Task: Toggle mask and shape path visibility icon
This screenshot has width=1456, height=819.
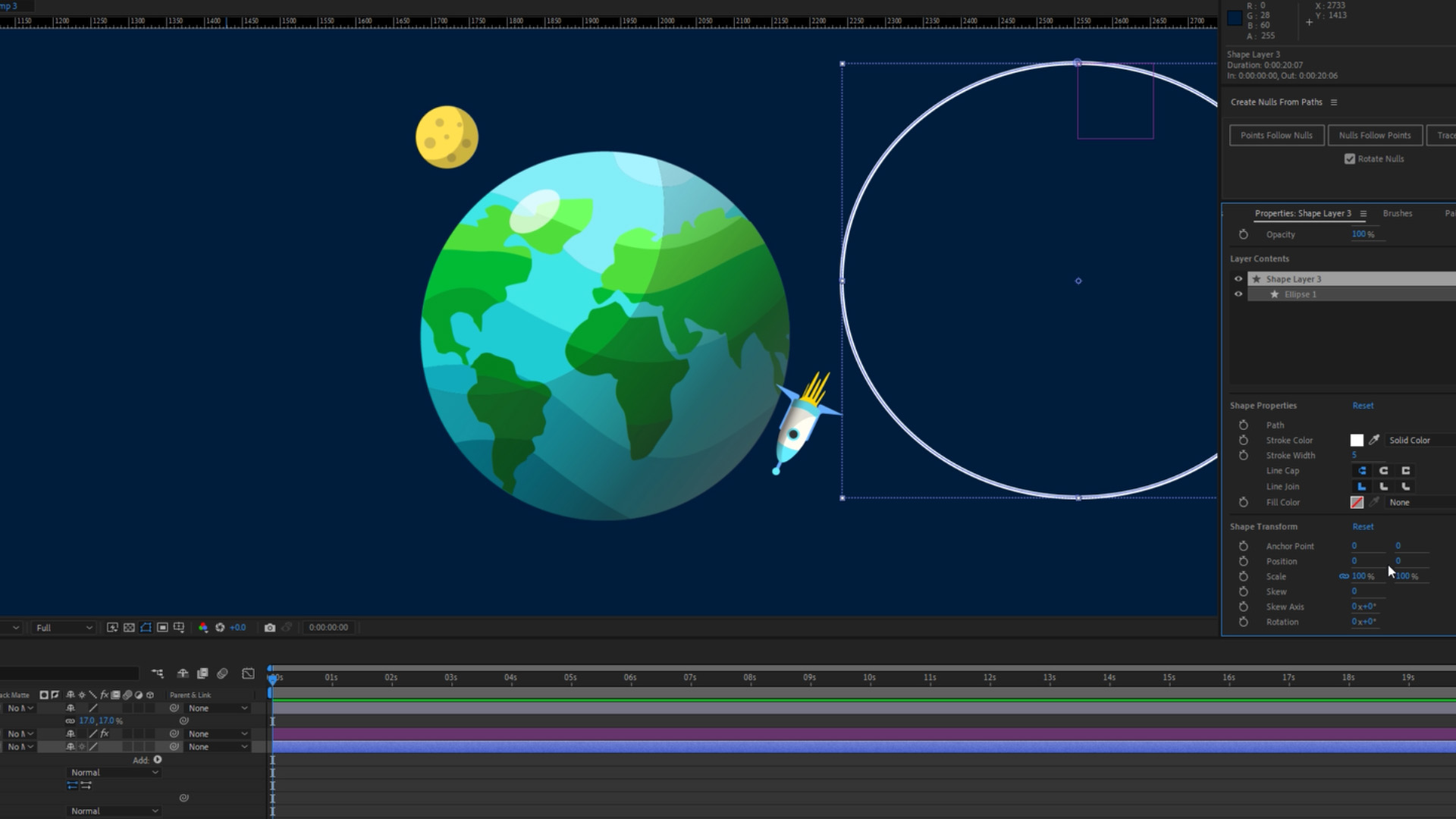Action: pos(146,628)
